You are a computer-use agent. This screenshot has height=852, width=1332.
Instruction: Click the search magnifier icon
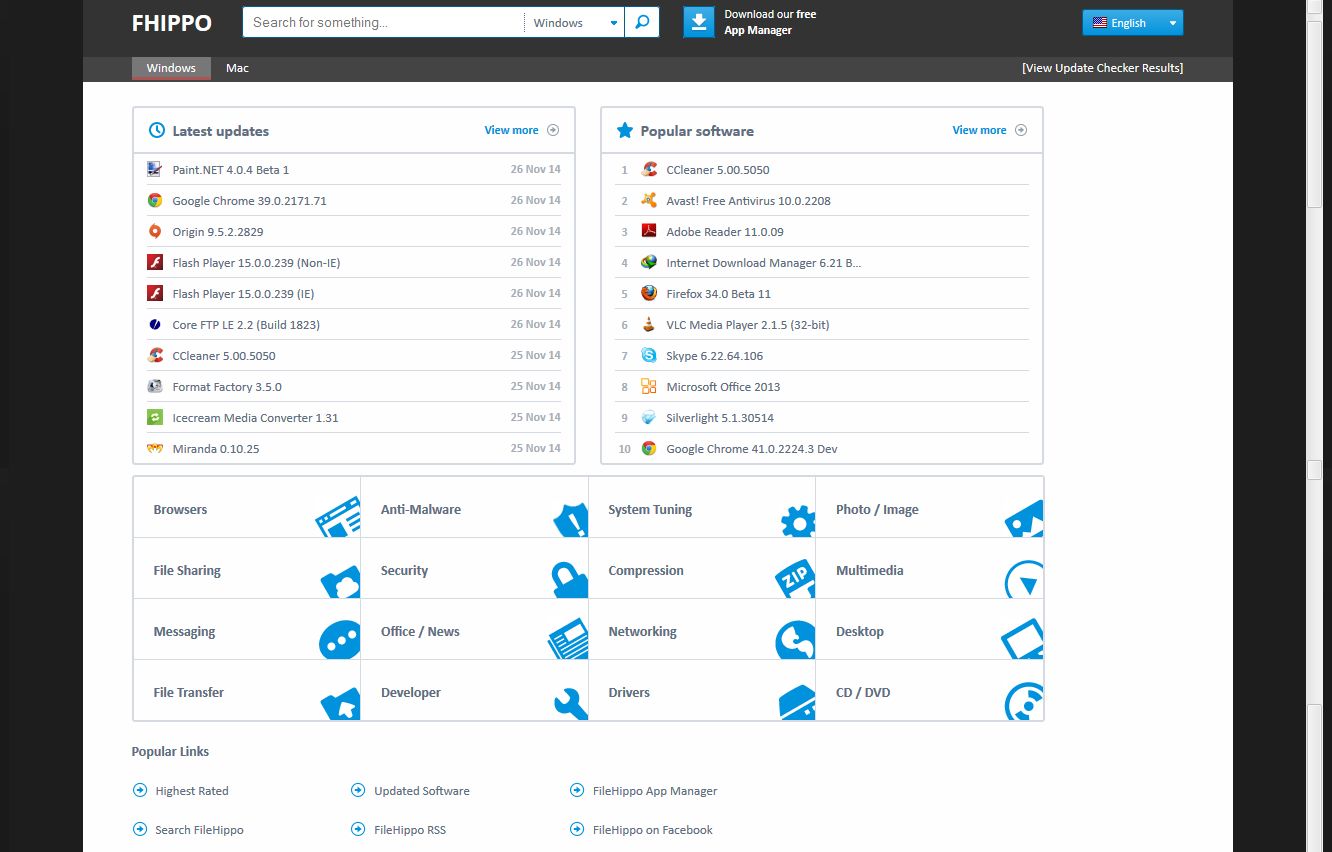click(x=642, y=21)
